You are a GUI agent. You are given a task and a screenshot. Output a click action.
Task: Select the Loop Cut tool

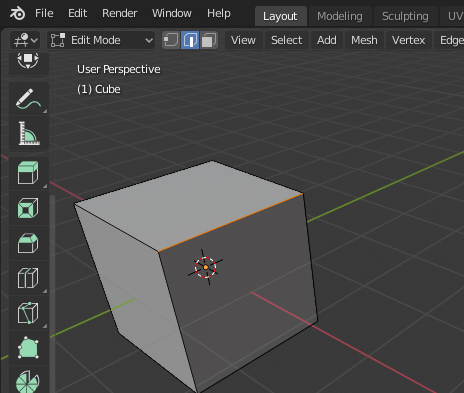pyautogui.click(x=29, y=278)
